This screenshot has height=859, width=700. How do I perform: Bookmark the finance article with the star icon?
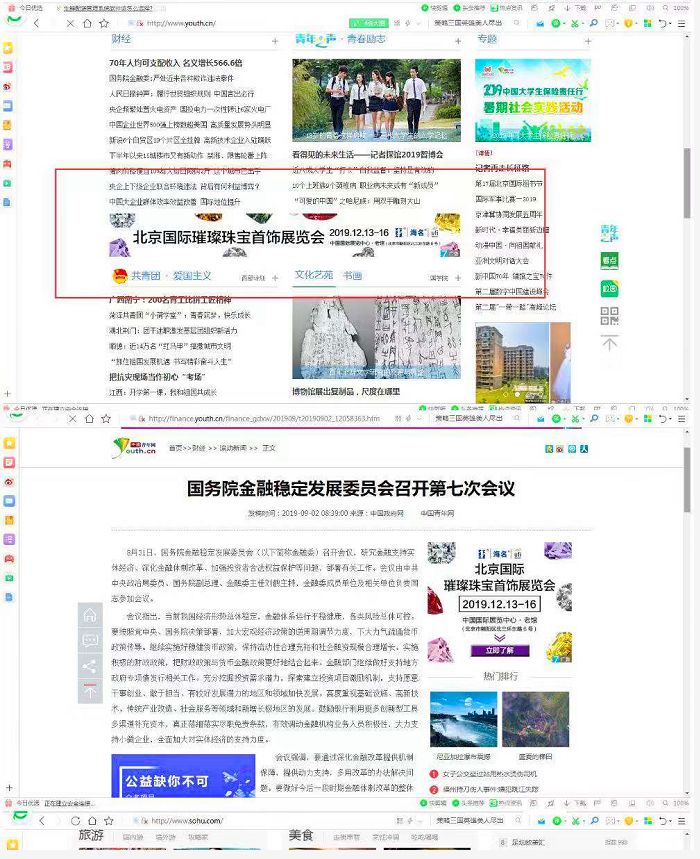[x=106, y=419]
